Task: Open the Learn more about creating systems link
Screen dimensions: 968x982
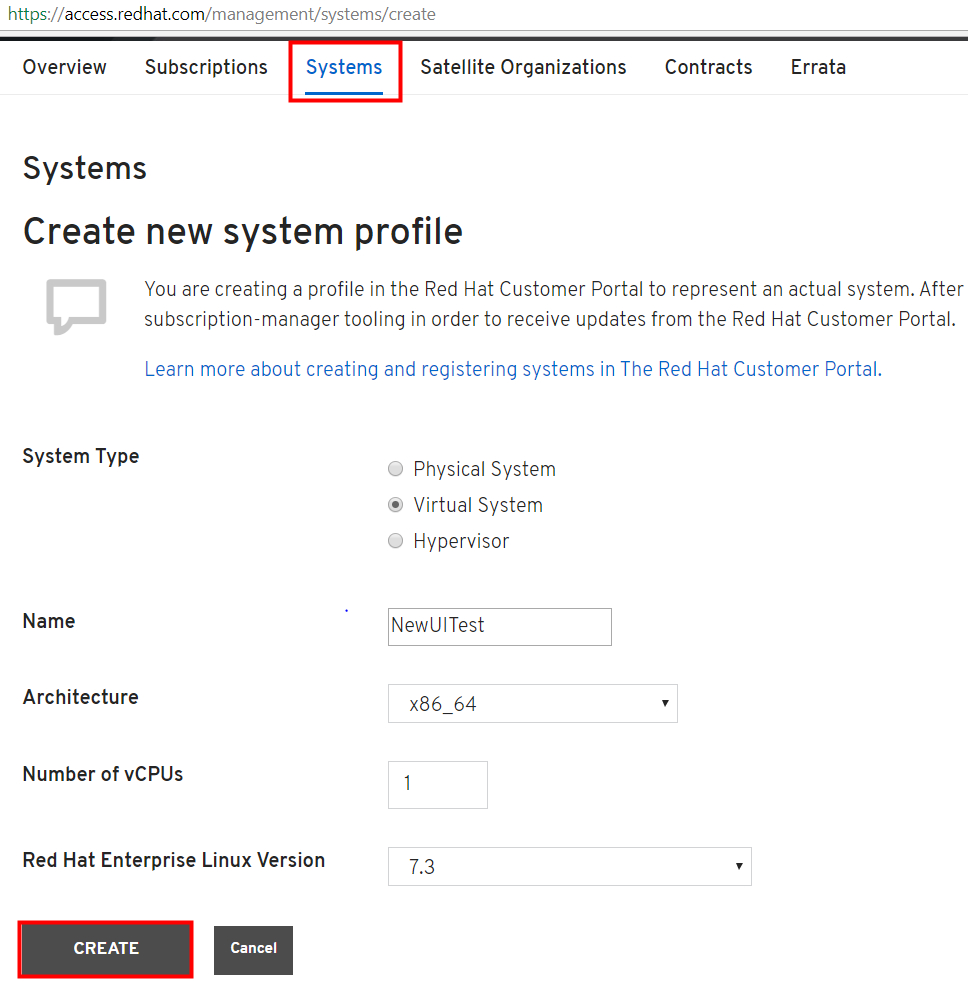Action: coord(512,369)
